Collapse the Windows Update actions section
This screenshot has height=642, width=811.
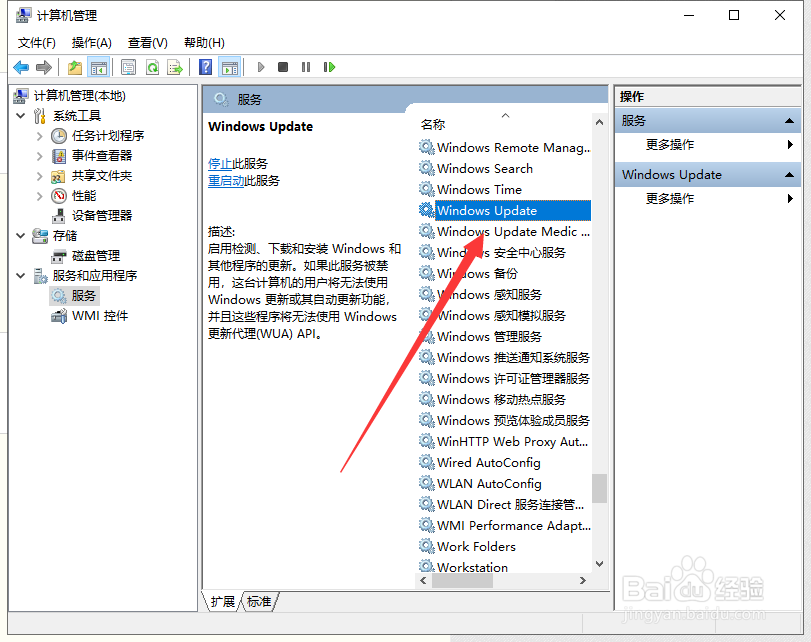789,175
